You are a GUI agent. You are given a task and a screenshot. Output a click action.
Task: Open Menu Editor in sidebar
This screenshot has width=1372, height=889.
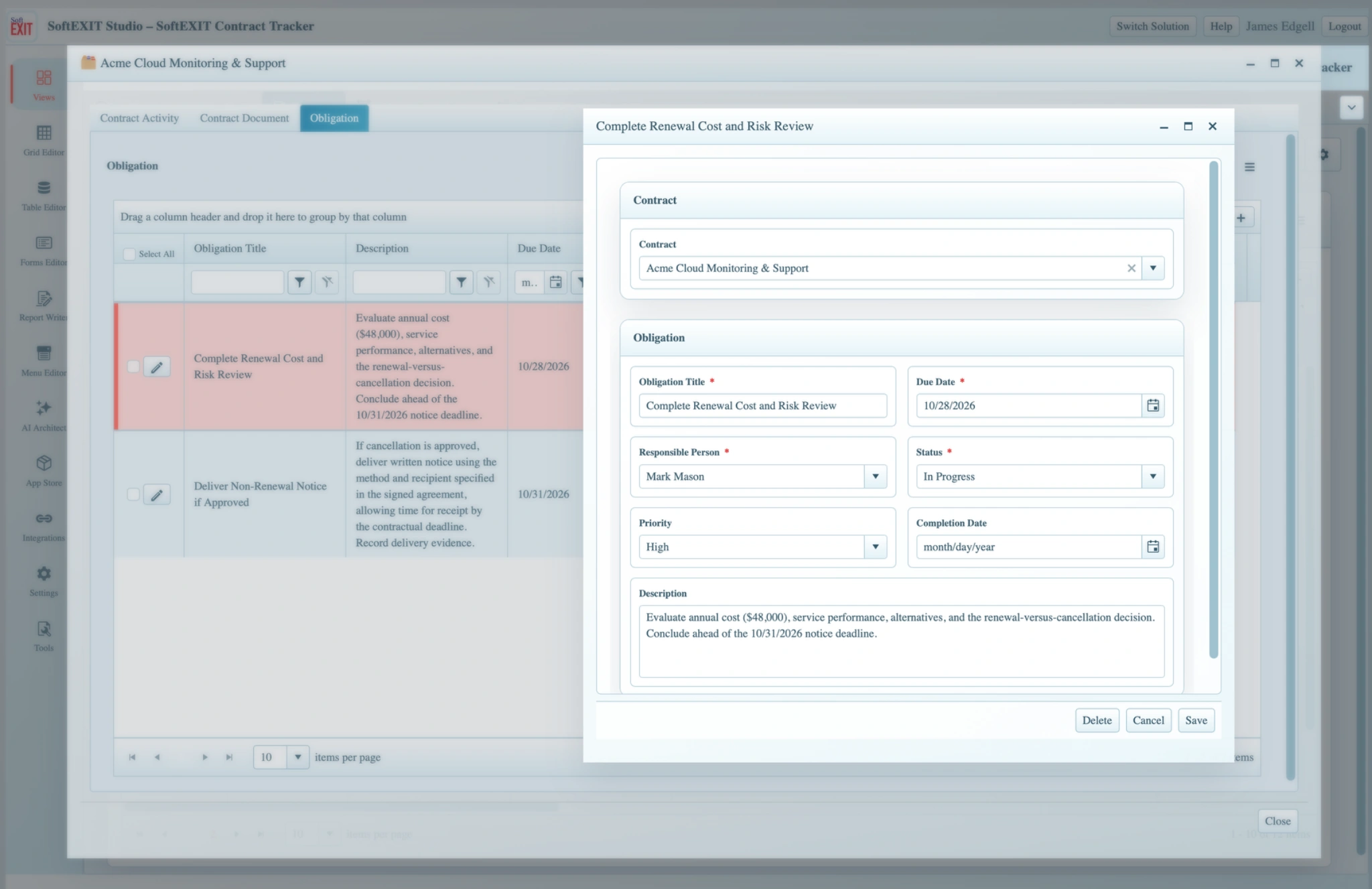click(44, 360)
